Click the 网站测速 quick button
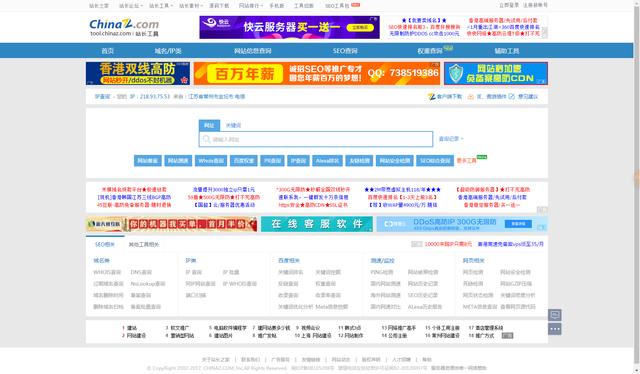Viewport: 640px width, 374px height. [178, 161]
